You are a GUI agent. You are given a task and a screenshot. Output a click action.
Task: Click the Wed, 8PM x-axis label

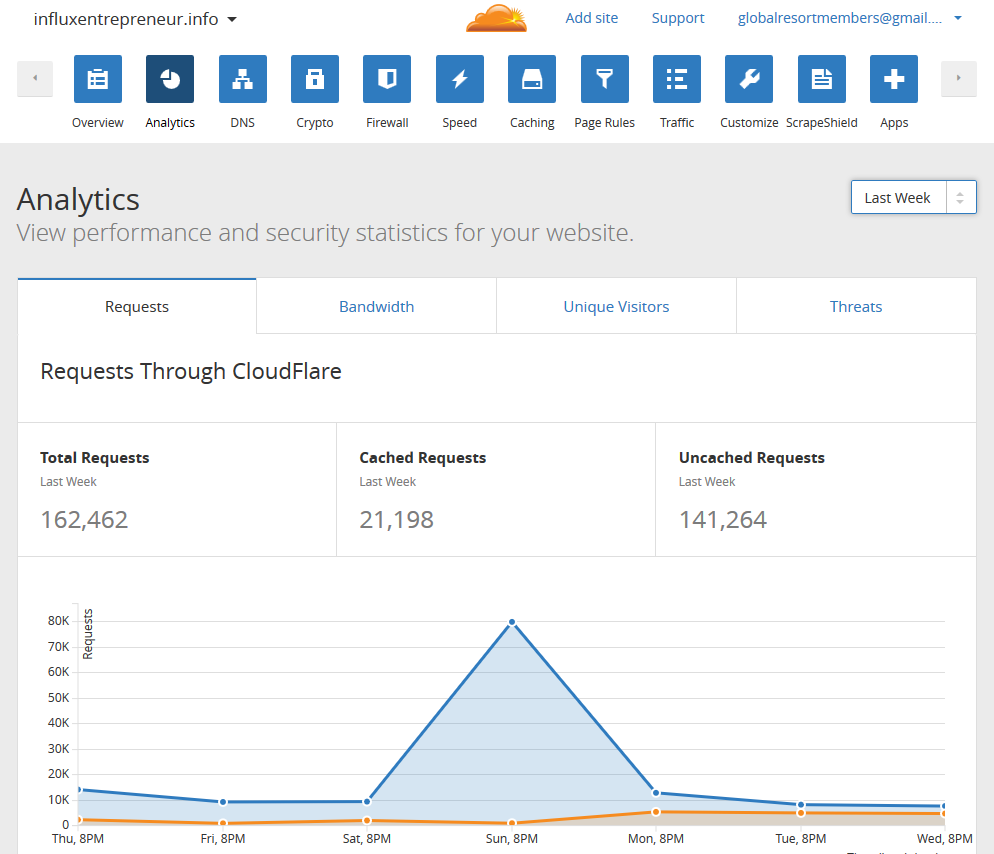point(945,838)
